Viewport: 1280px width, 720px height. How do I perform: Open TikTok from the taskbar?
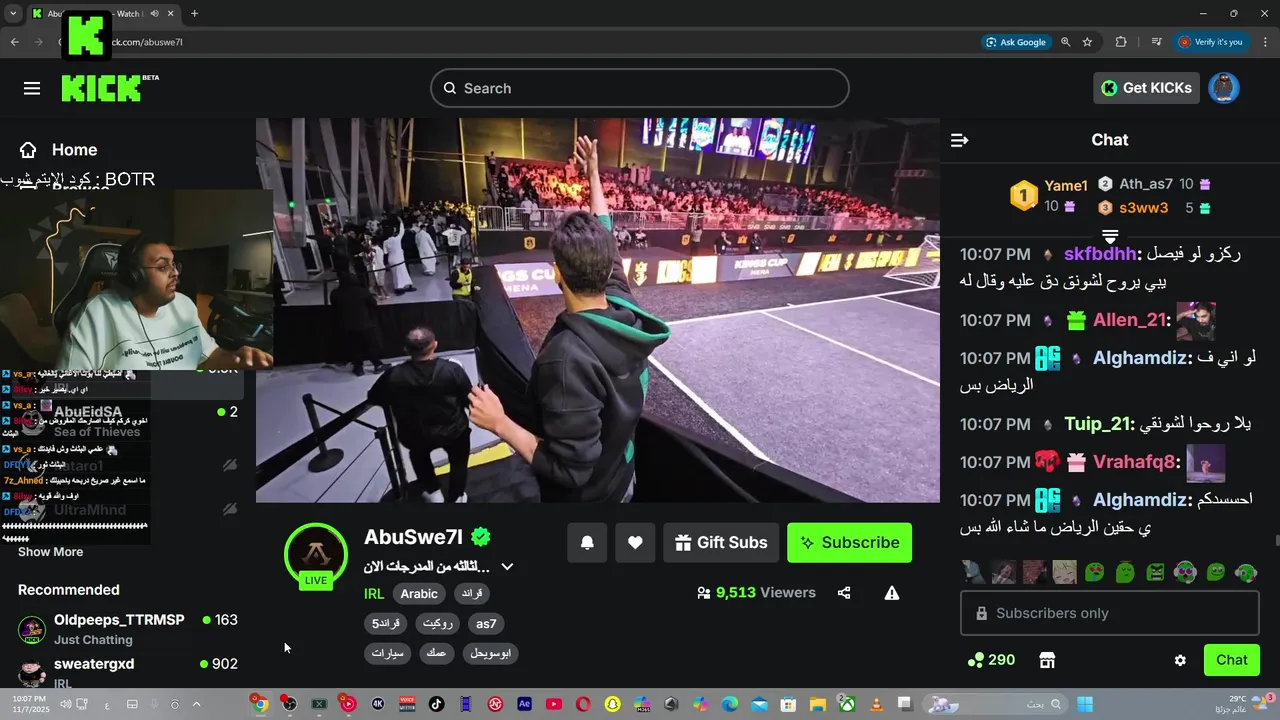[x=436, y=704]
